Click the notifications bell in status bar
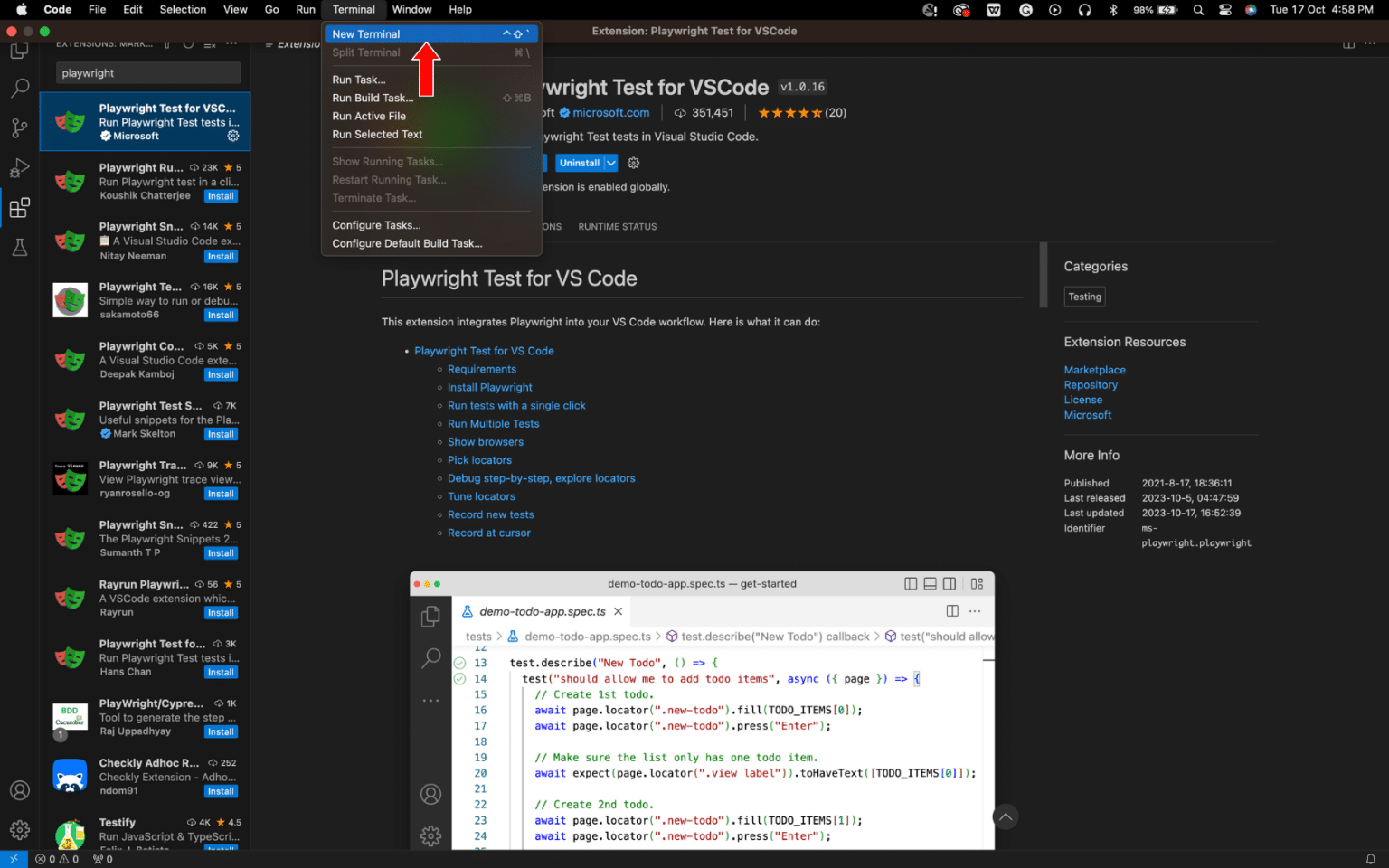 (x=1370, y=859)
